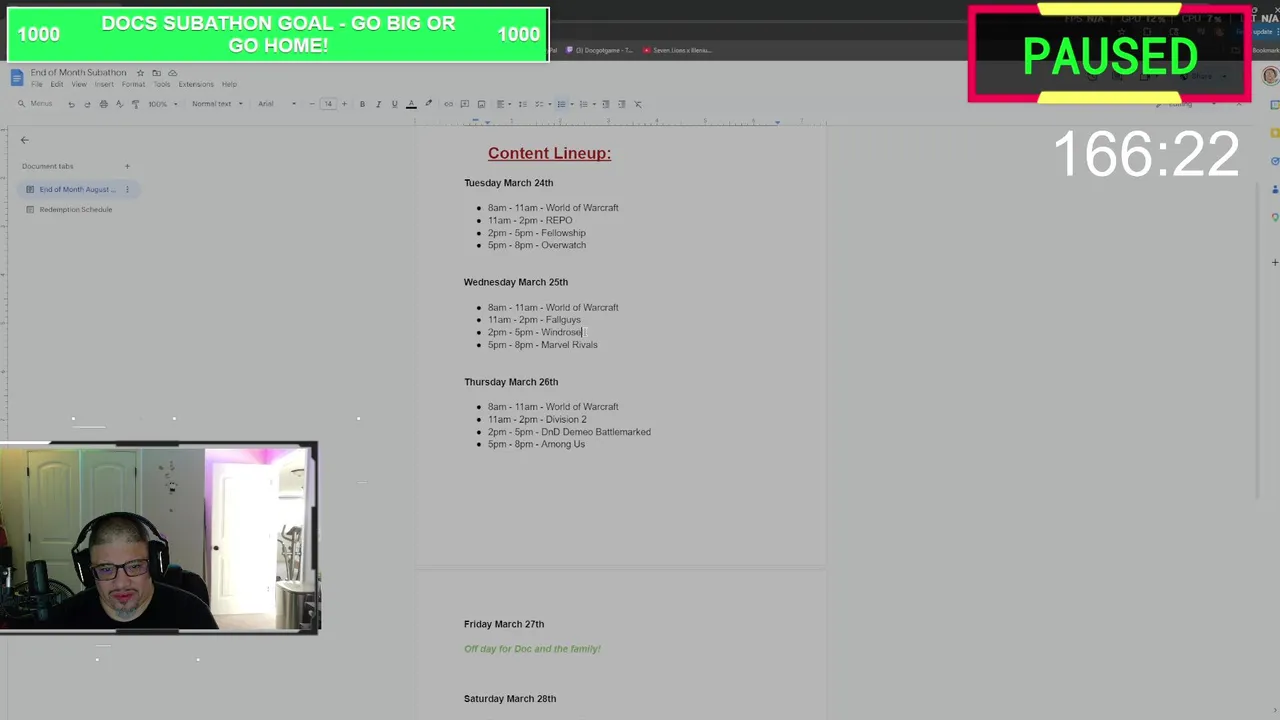Click the Google account avatar
Image resolution: width=1280 pixels, height=720 pixels.
(1270, 76)
